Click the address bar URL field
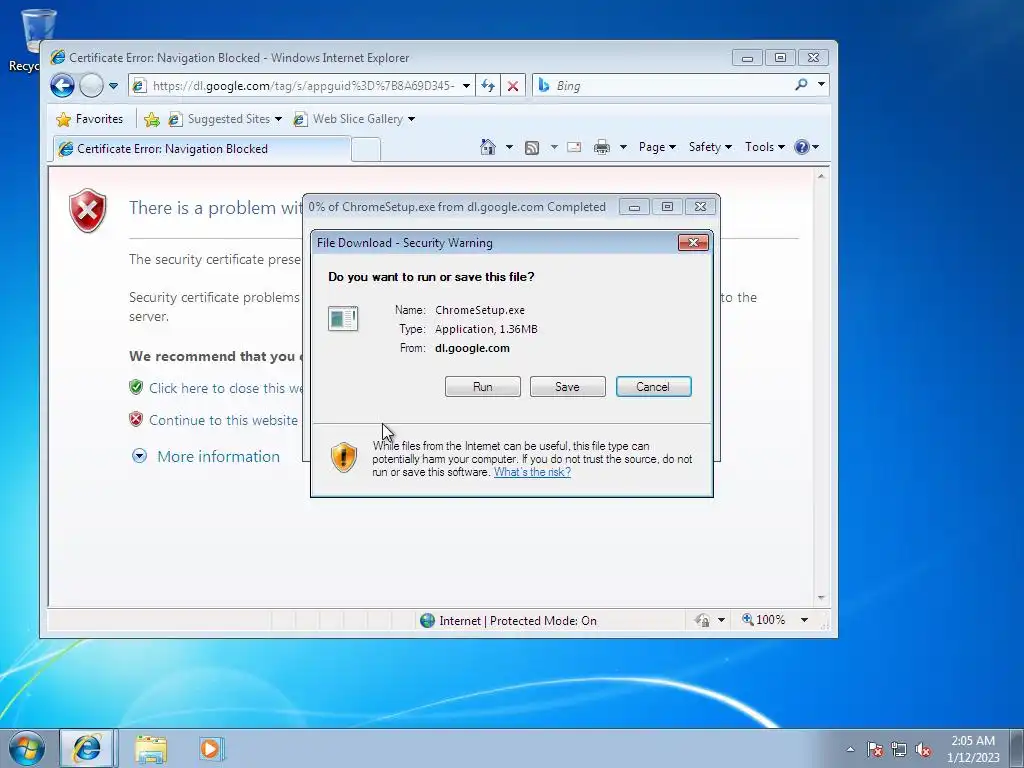This screenshot has width=1024, height=768. point(300,86)
